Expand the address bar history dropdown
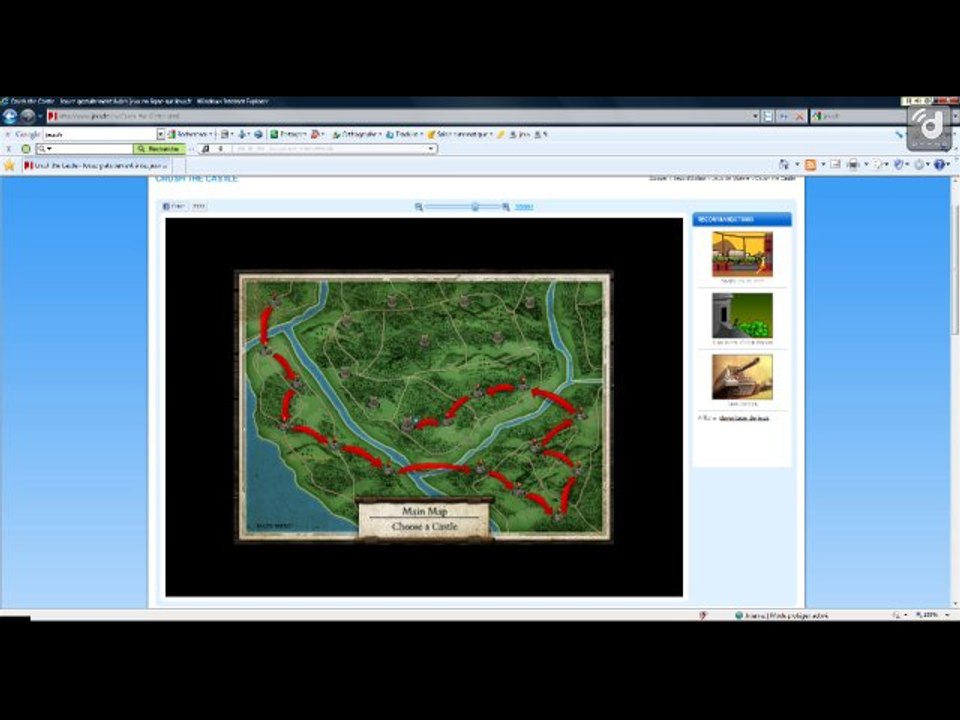Viewport: 960px width, 720px height. pyautogui.click(x=755, y=116)
